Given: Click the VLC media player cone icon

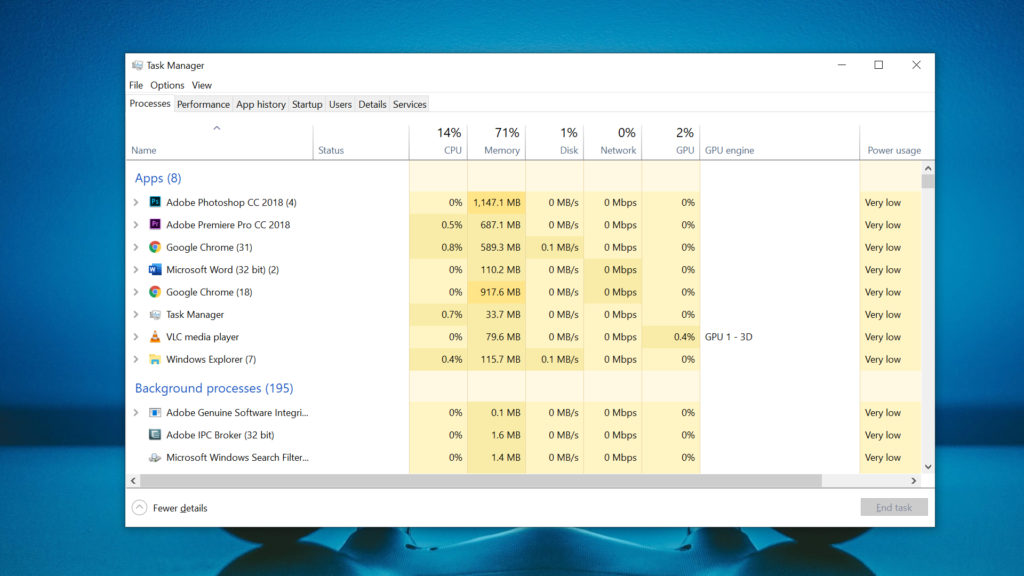Looking at the screenshot, I should [155, 336].
